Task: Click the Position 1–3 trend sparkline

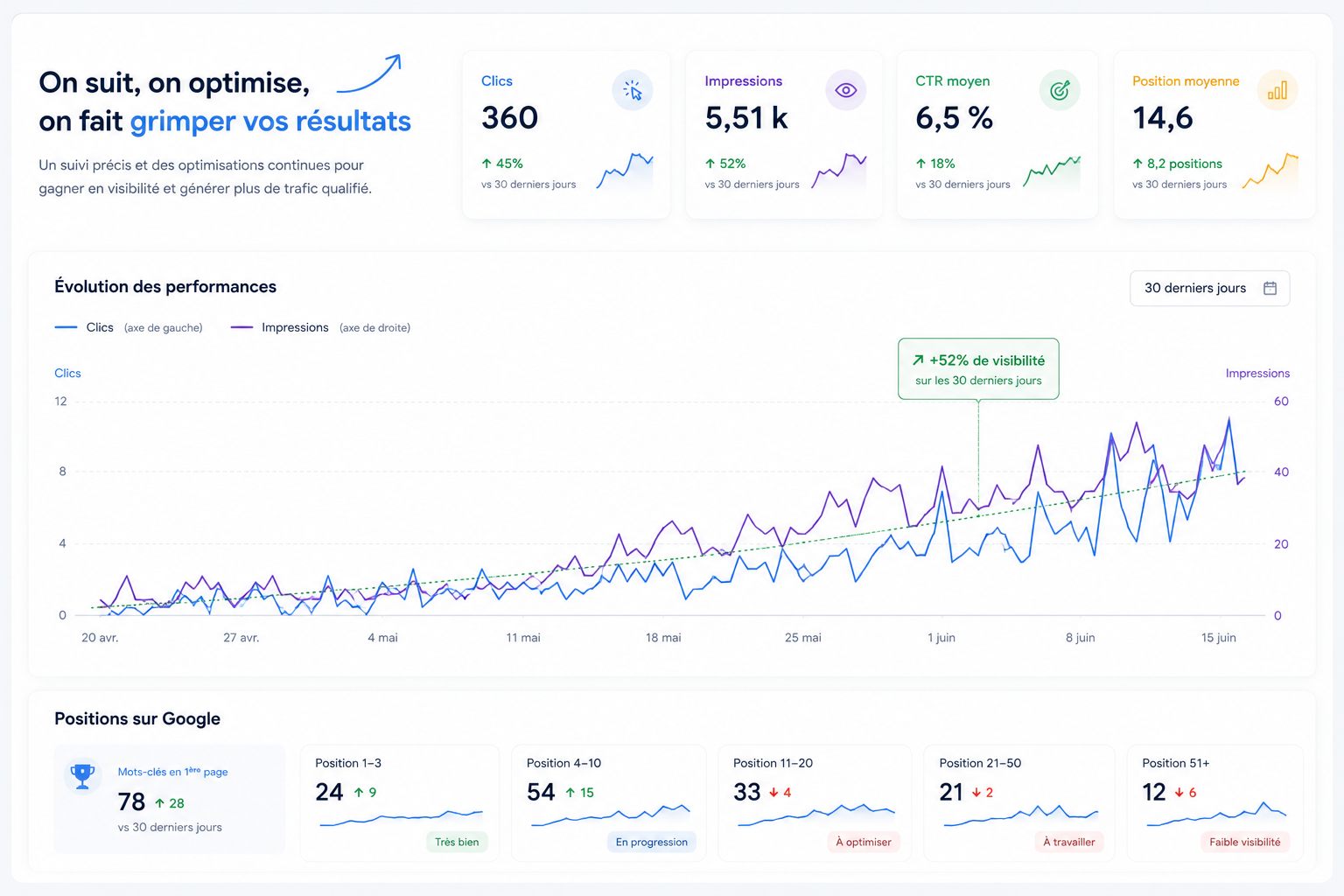Action: pos(401,817)
